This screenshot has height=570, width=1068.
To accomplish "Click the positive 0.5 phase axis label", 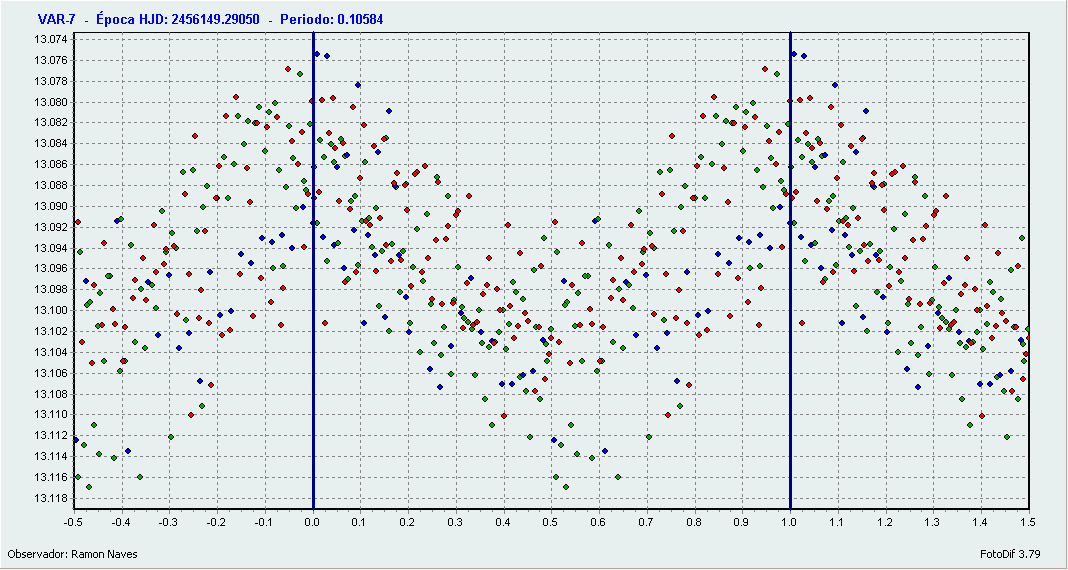I will coord(551,522).
